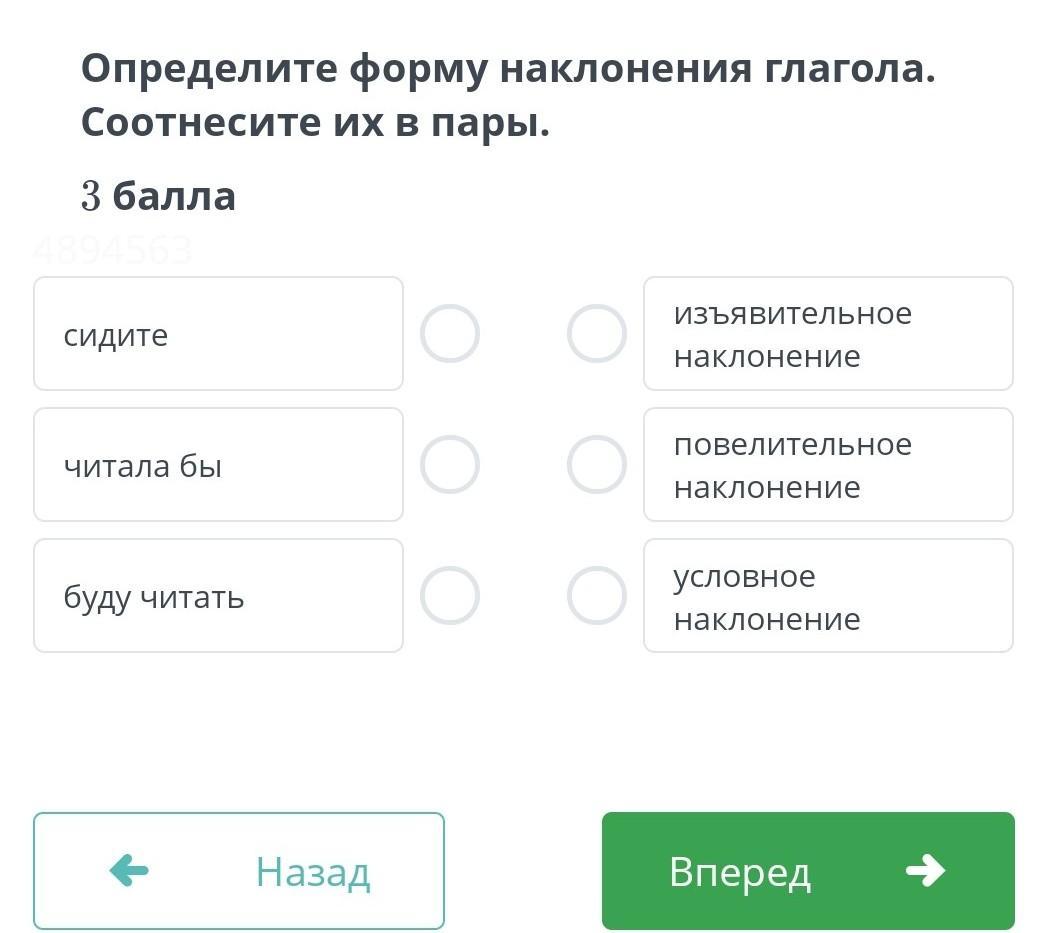Click the изъявительное наклонение card
The image size is (1063, 933).
pyautogui.click(x=828, y=334)
